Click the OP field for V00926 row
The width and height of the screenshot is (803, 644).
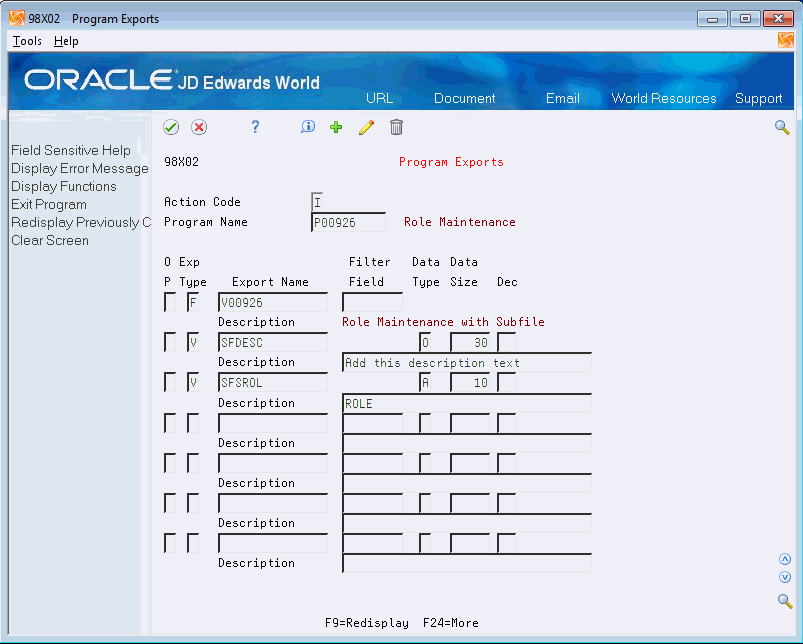pyautogui.click(x=170, y=302)
